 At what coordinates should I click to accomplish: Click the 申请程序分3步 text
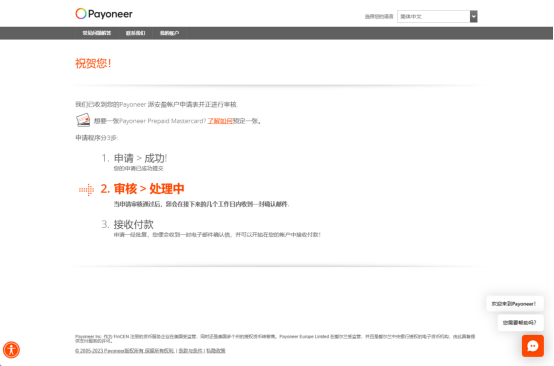(x=96, y=138)
